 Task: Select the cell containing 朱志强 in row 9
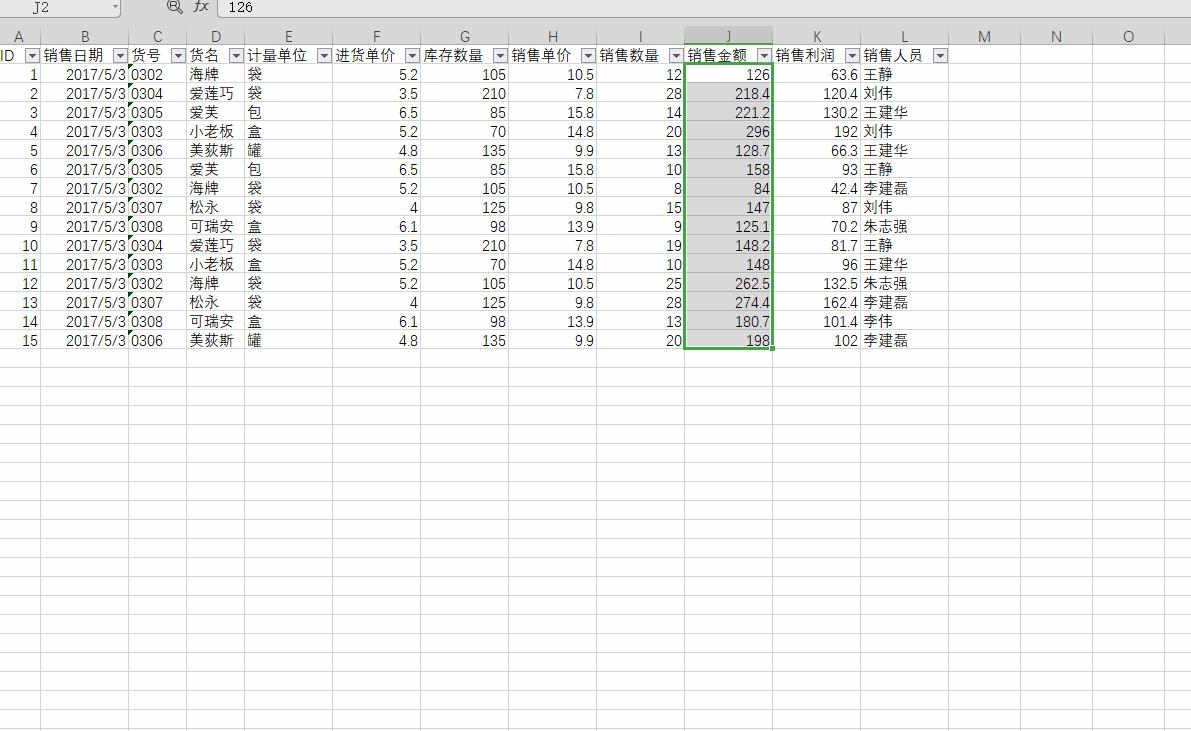(885, 226)
